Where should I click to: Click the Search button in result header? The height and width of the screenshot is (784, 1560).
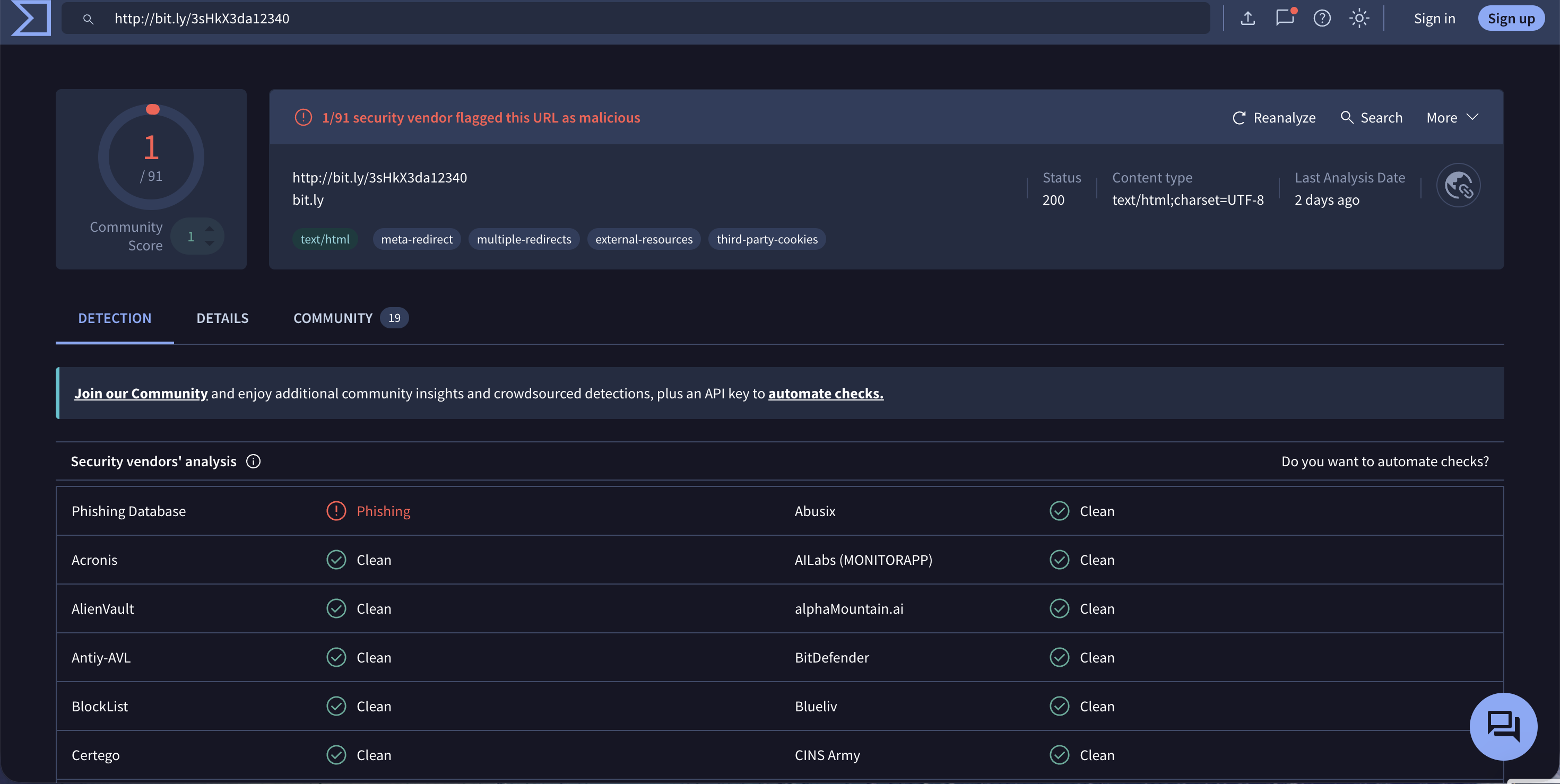pos(1371,117)
